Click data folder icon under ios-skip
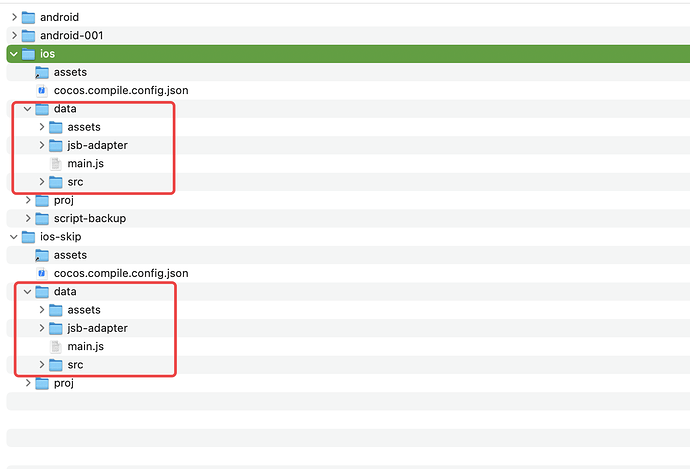 click(42, 292)
